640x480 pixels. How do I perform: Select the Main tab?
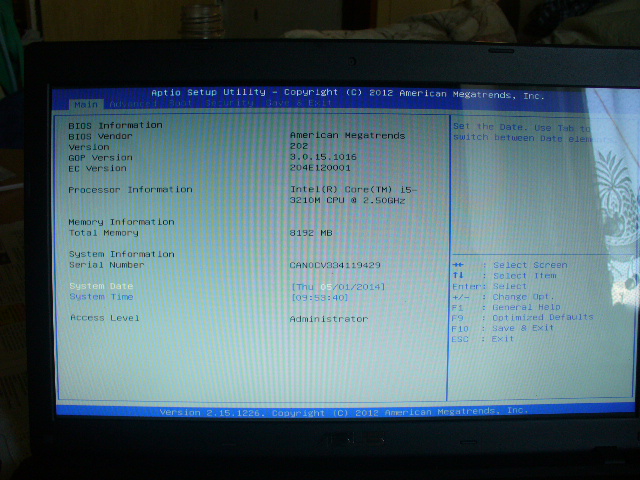pyautogui.click(x=86, y=104)
